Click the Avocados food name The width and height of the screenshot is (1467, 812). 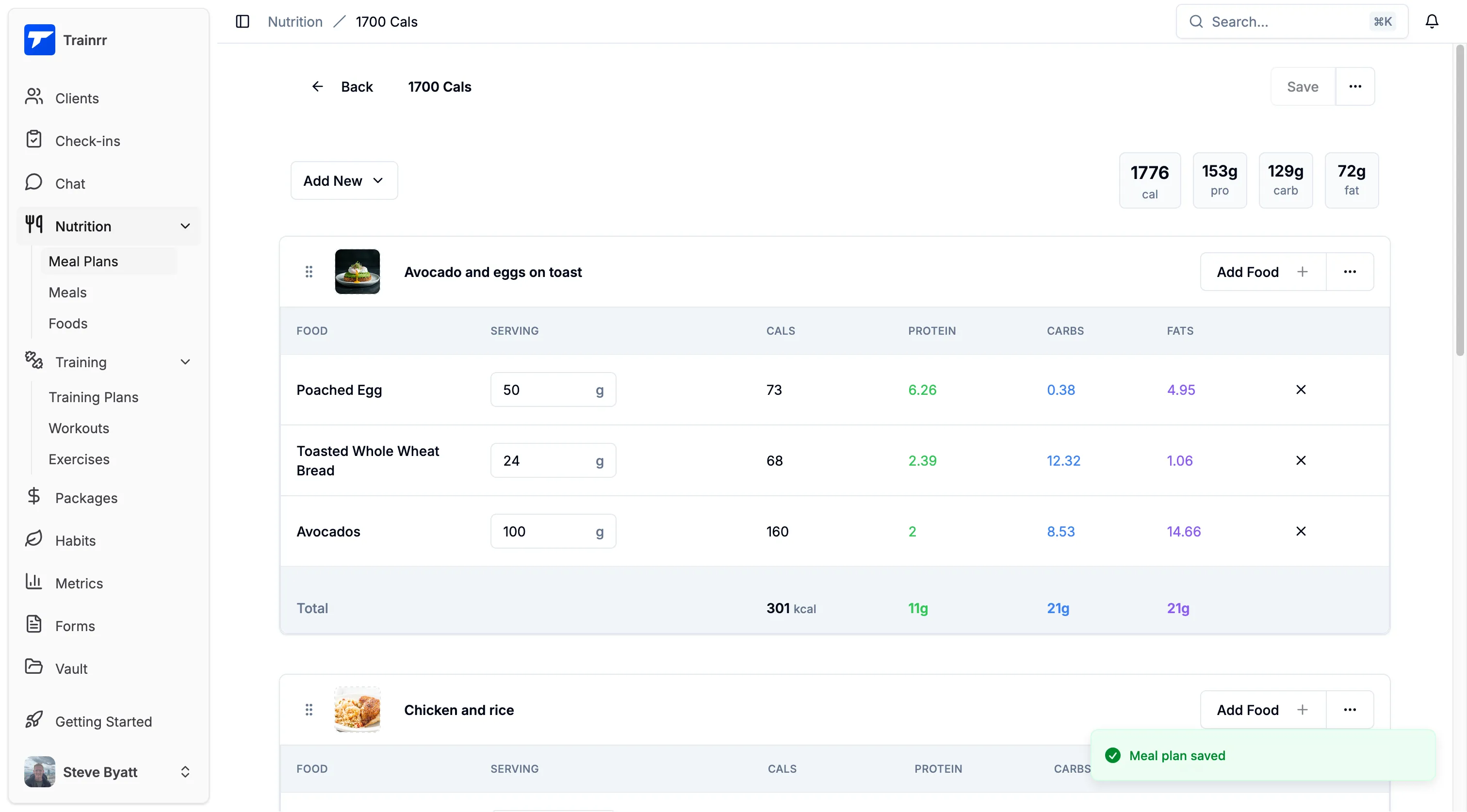[x=328, y=531]
